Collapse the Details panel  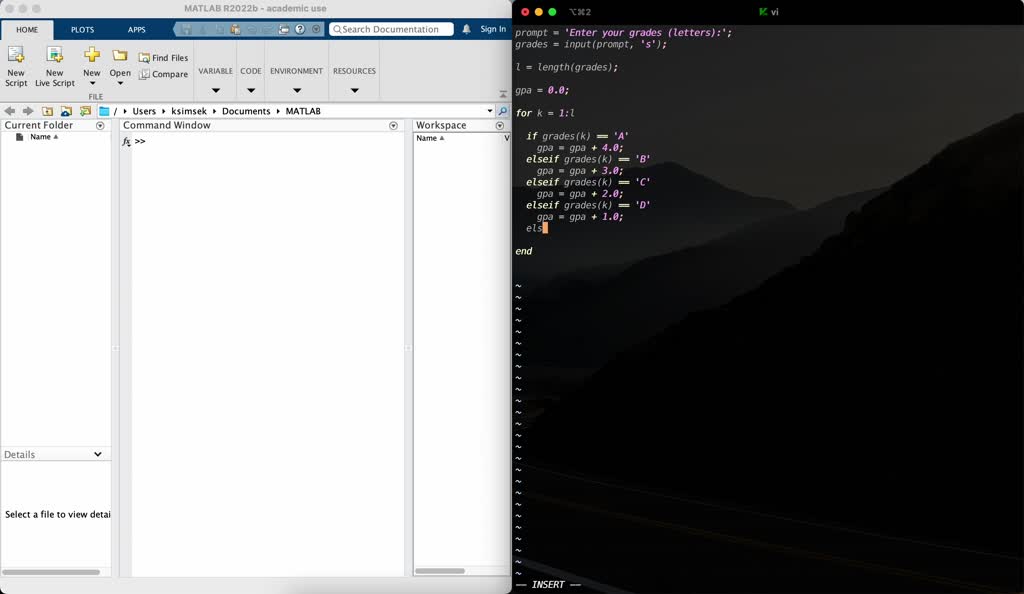pyautogui.click(x=98, y=454)
